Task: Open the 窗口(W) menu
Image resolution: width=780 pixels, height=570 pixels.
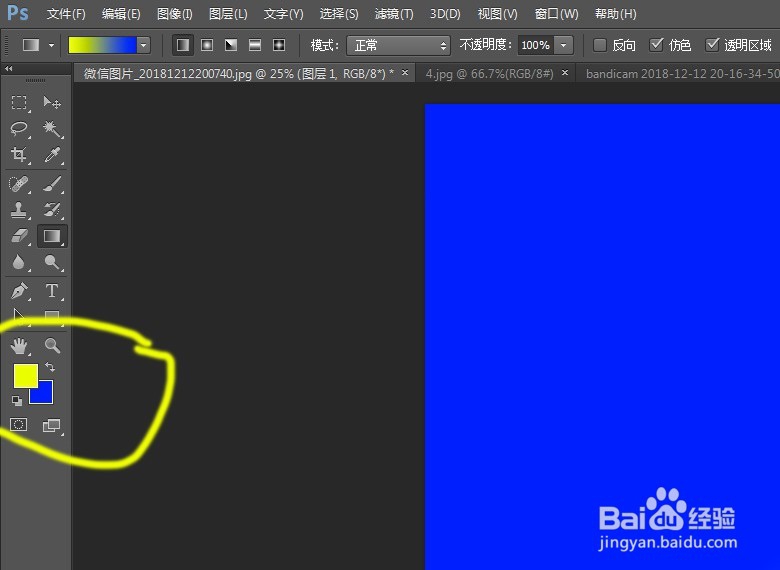Action: click(556, 14)
